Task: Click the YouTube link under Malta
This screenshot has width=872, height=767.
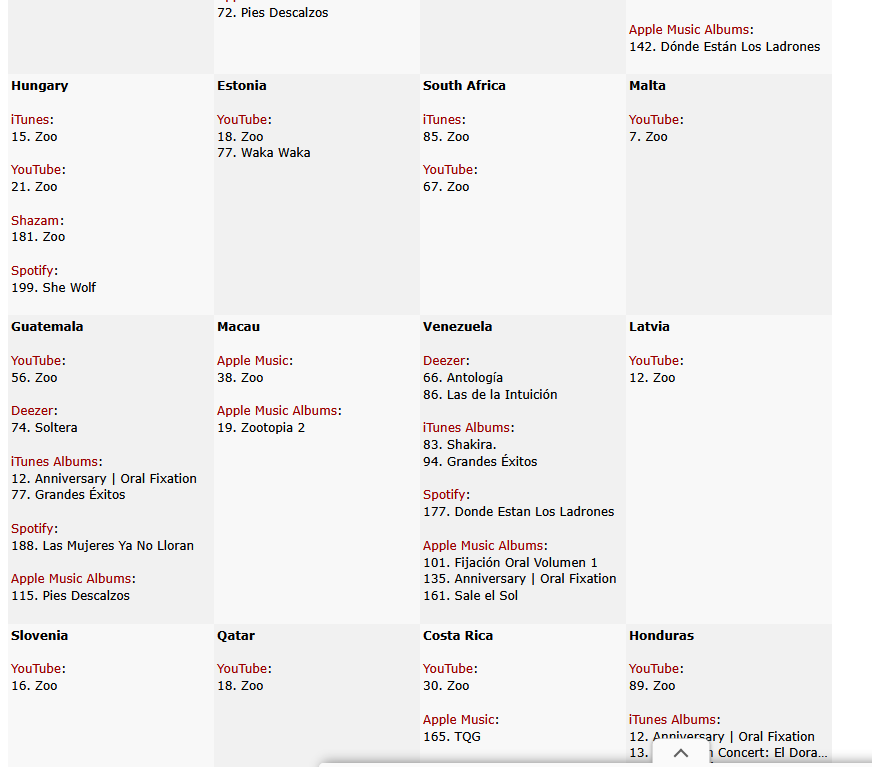Action: pyautogui.click(x=654, y=119)
